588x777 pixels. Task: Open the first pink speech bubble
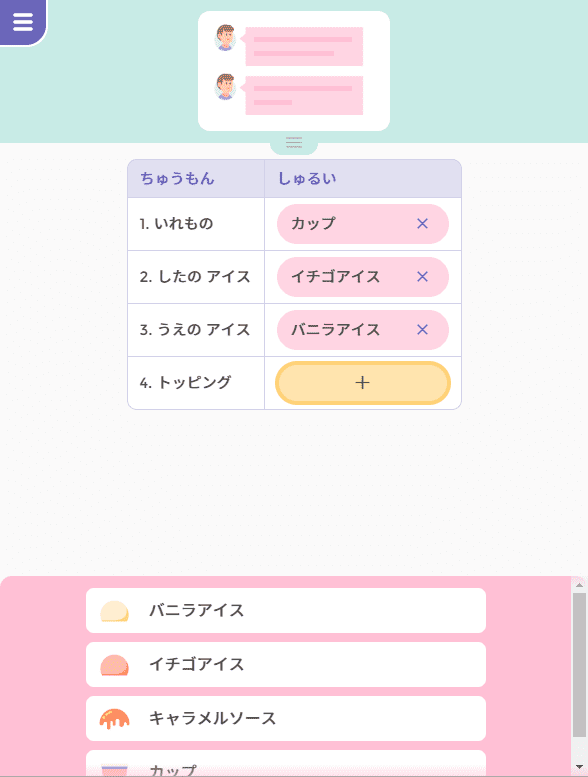tap(304, 47)
